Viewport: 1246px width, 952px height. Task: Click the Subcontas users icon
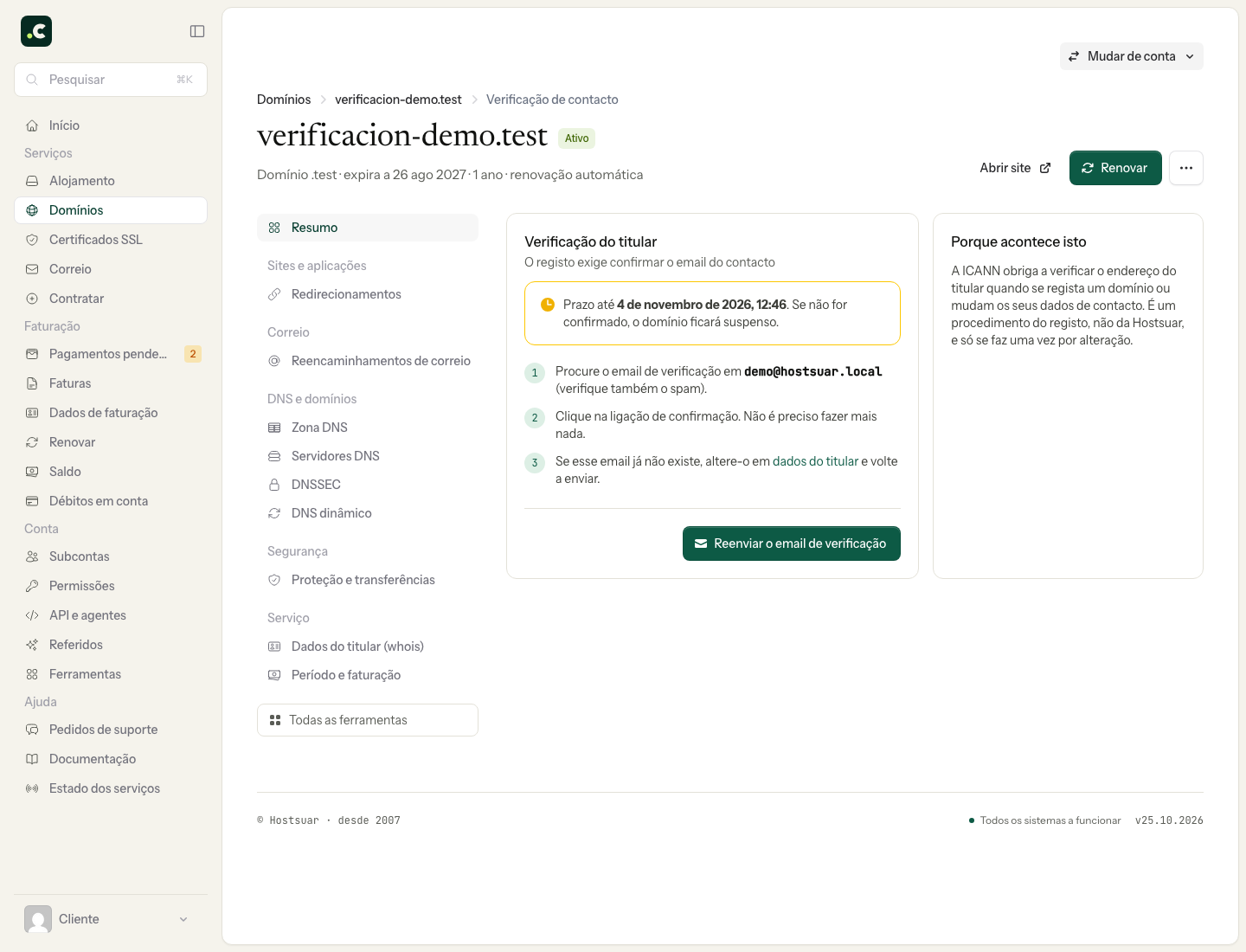[32, 556]
